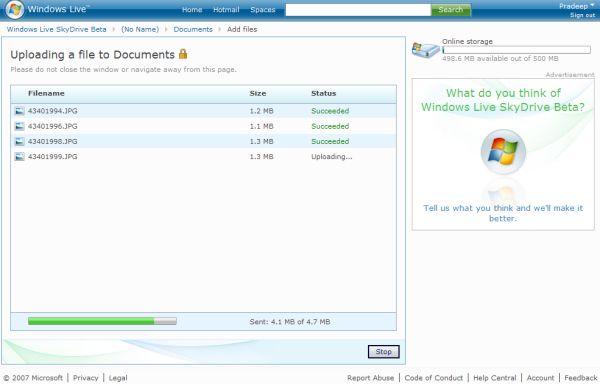This screenshot has height=384, width=600.
Task: Open Hotmail from the top navigation
Action: [226, 10]
